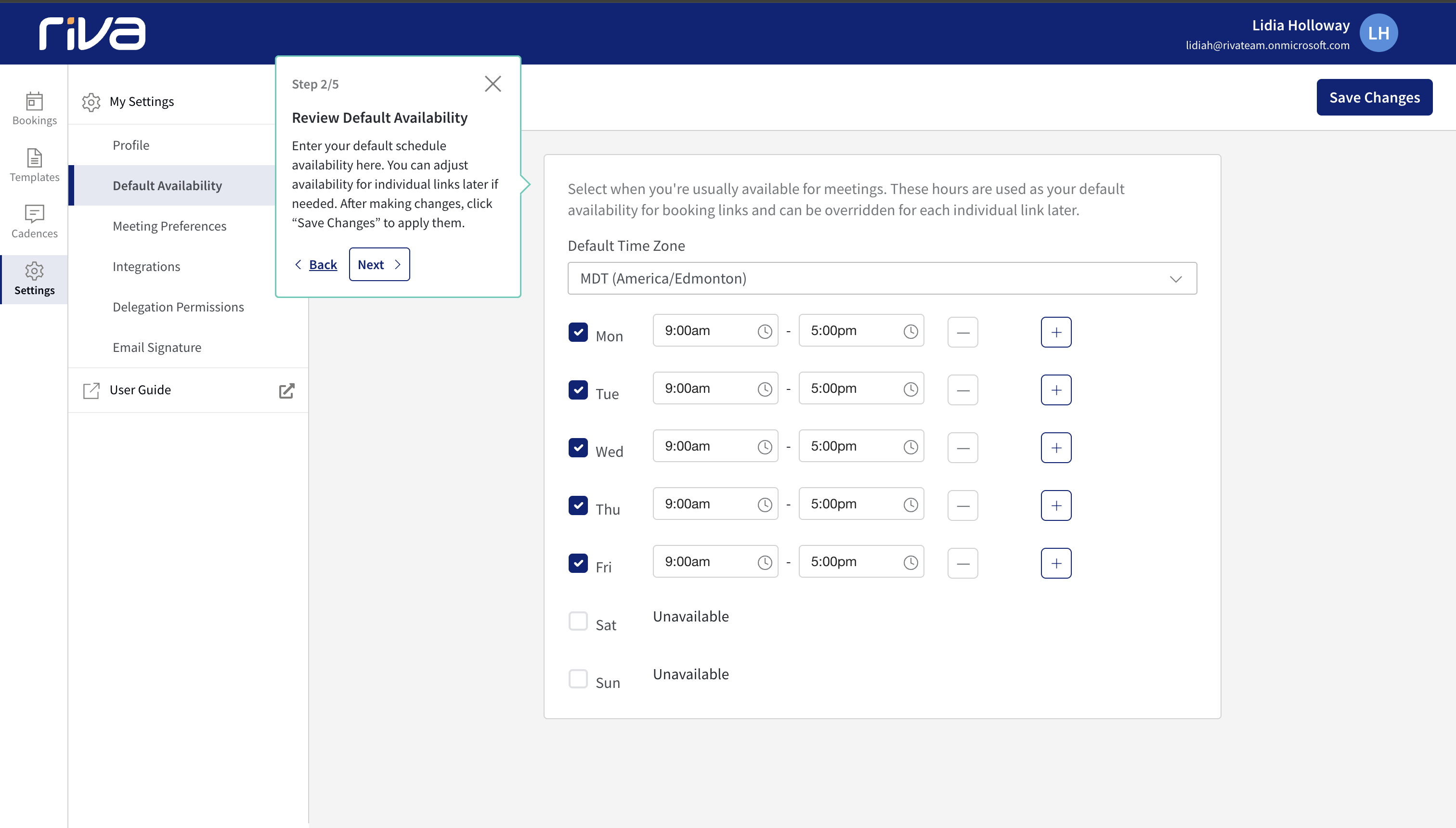Open Friday end time clock picker
1456x828 pixels.
coord(910,562)
